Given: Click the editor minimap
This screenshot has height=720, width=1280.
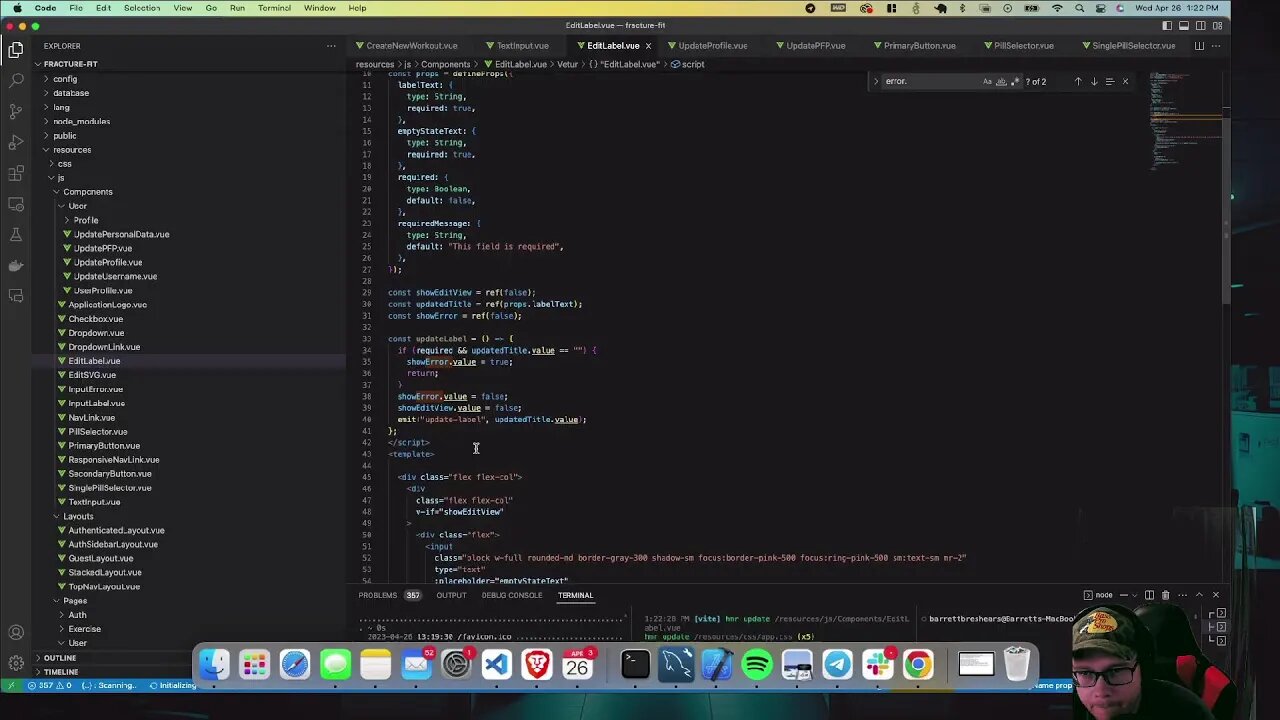Looking at the screenshot, I should 1185,120.
